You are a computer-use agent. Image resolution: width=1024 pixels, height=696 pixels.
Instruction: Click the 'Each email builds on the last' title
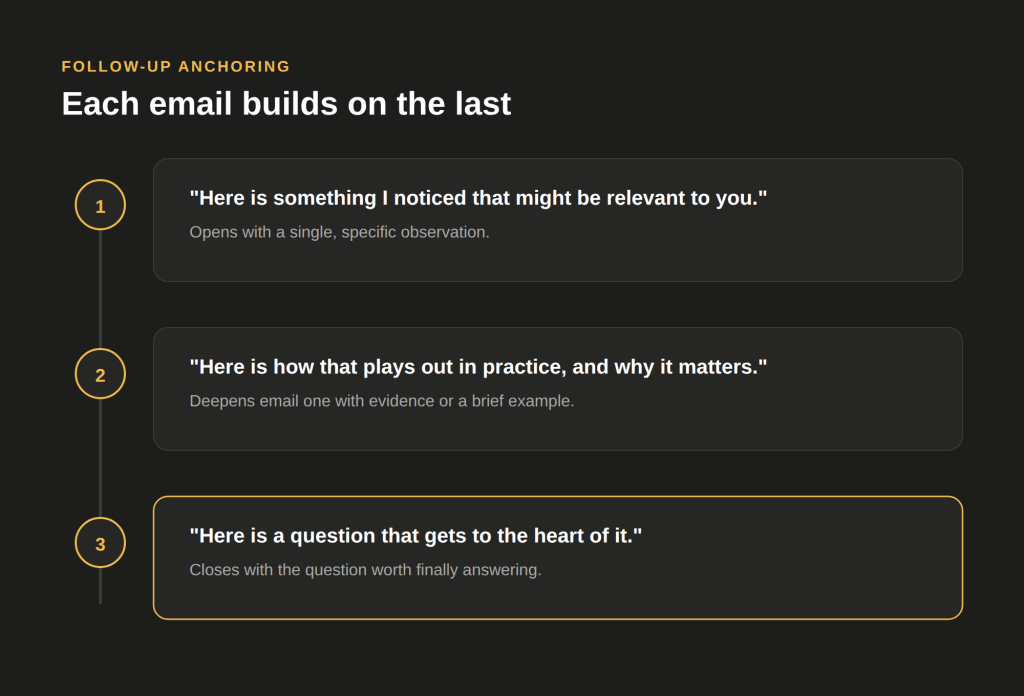pos(286,104)
